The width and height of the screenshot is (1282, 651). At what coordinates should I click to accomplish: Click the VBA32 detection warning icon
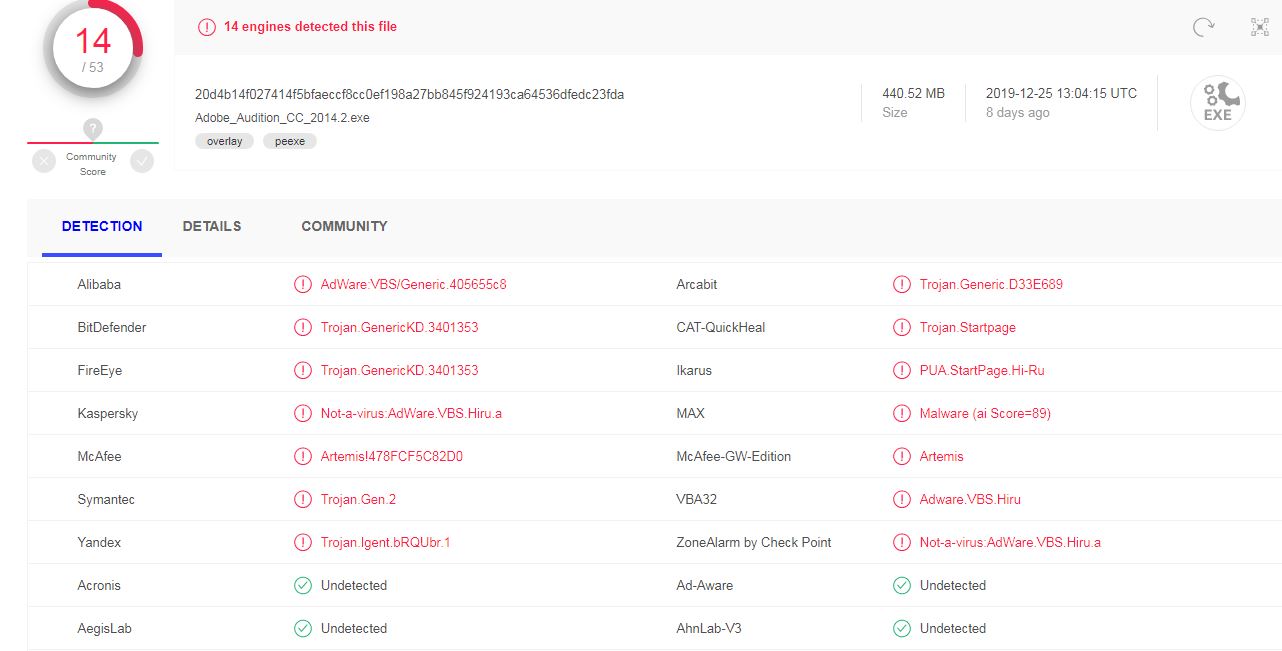[x=902, y=499]
